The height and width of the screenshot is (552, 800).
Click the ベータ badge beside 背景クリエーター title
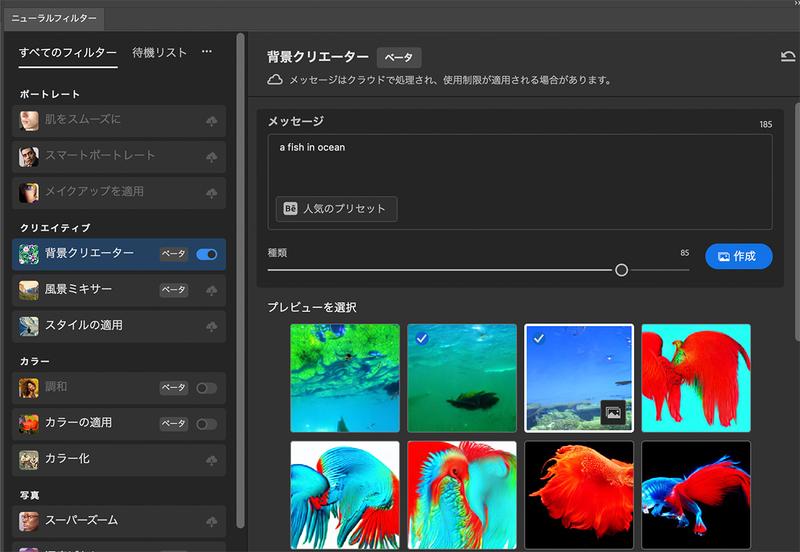[x=399, y=58]
